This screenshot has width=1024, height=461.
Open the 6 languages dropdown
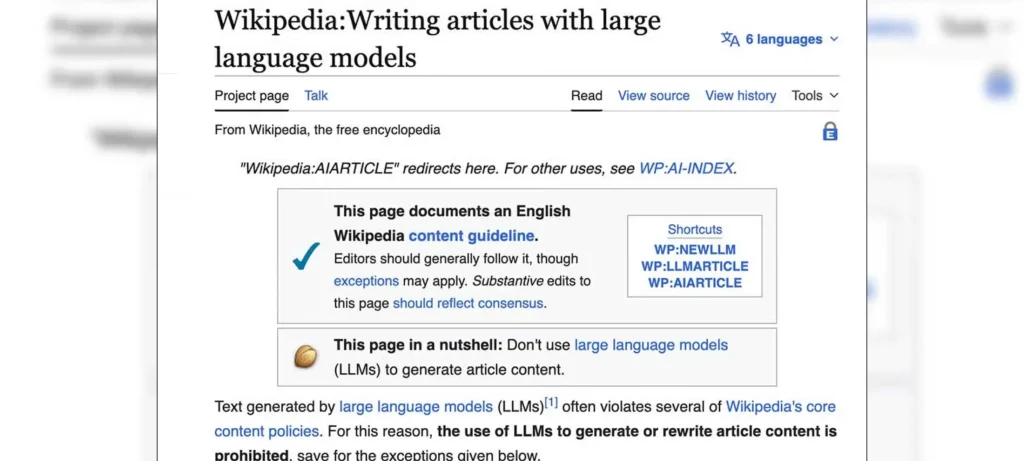click(x=780, y=39)
